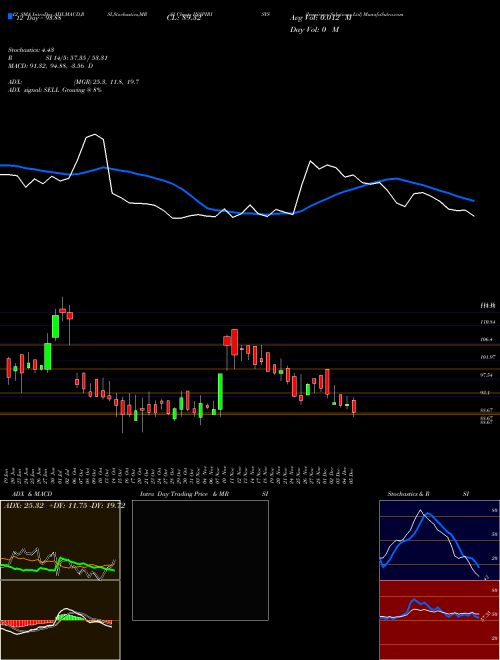This screenshot has width=500, height=660.
Task: Click the RSI 14/3 57.35 / 53.31 line
Action: tap(57, 58)
